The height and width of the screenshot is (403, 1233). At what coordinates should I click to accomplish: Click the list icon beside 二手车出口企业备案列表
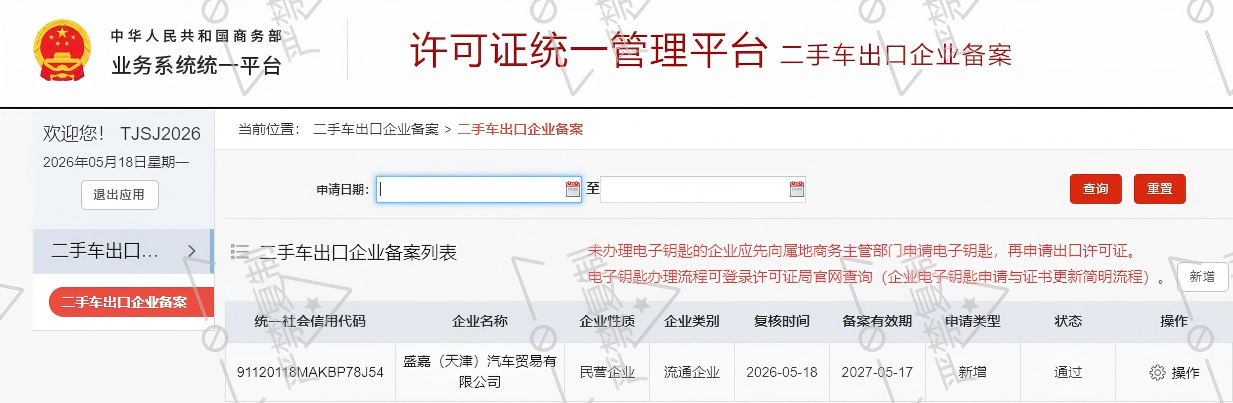click(x=240, y=252)
